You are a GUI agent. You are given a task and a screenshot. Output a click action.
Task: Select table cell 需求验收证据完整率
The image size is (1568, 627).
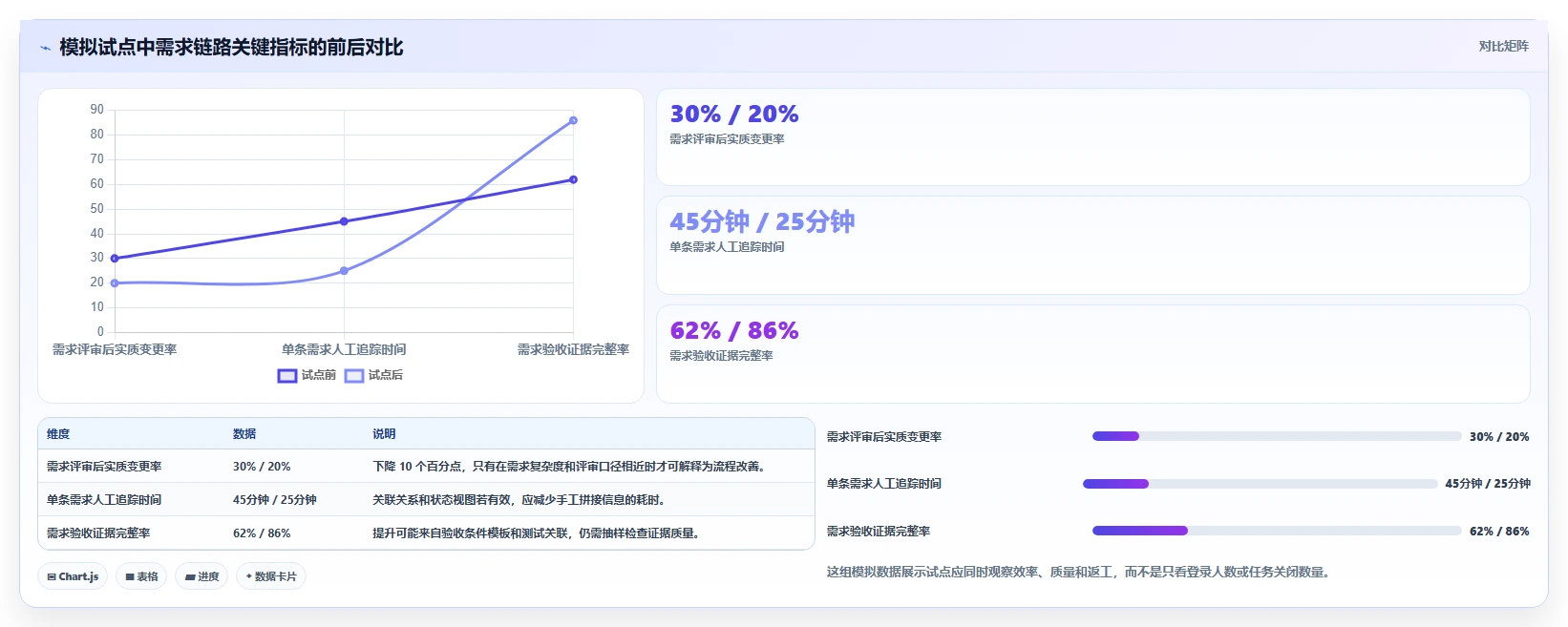point(98,533)
